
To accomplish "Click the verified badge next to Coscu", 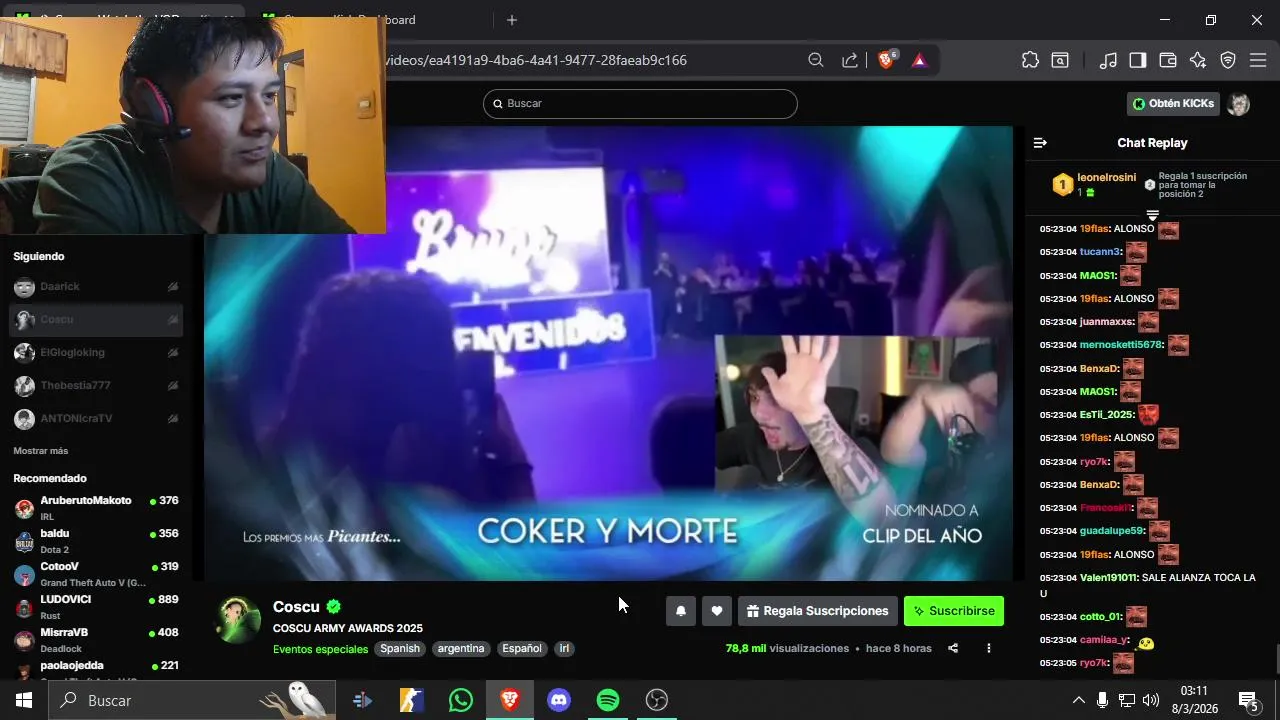I will (334, 607).
